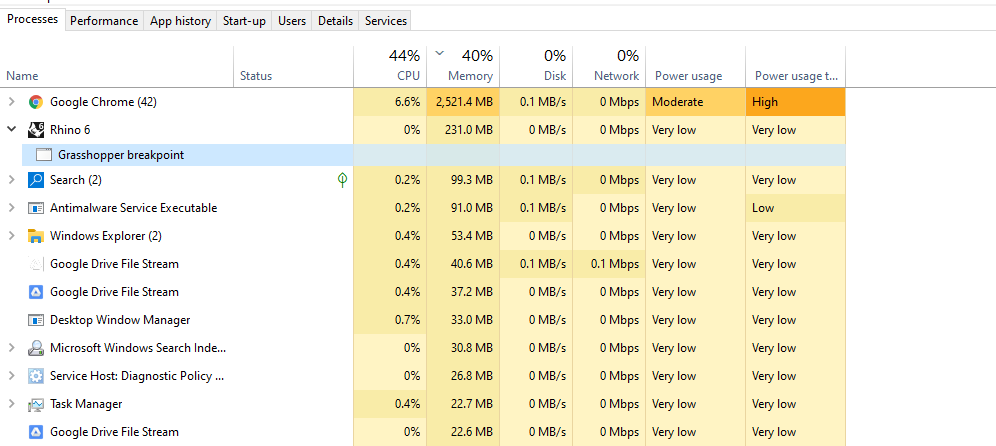
Task: Open the Details tab
Action: [x=335, y=21]
